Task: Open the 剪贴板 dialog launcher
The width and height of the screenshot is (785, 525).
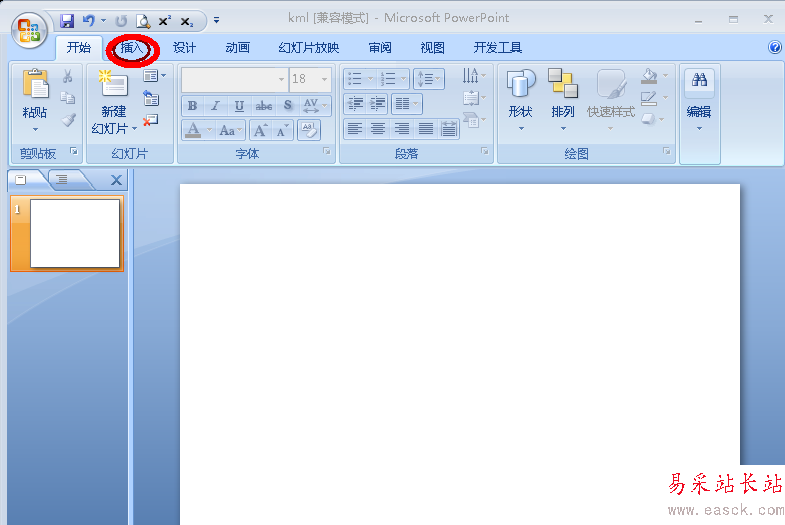Action: 74,151
